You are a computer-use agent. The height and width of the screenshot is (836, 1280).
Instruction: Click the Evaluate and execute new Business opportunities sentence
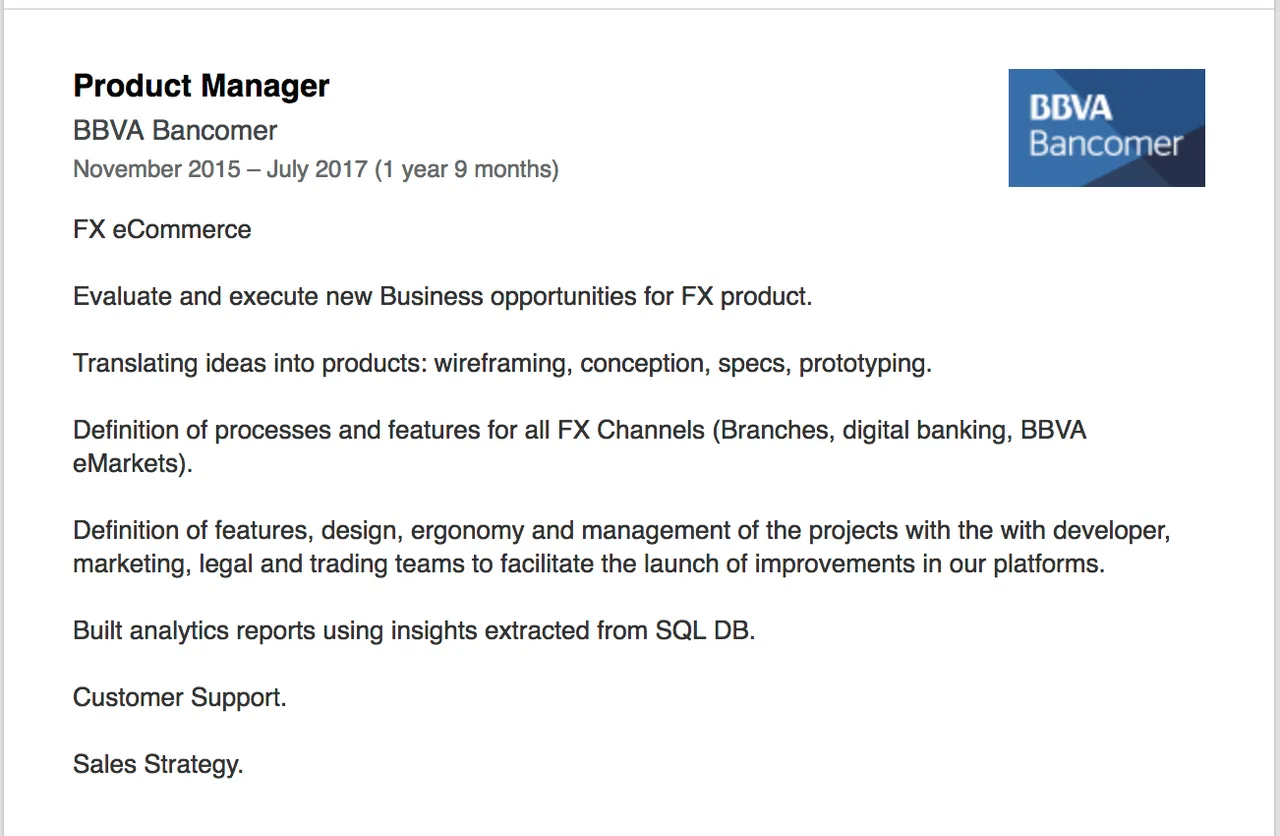point(442,297)
